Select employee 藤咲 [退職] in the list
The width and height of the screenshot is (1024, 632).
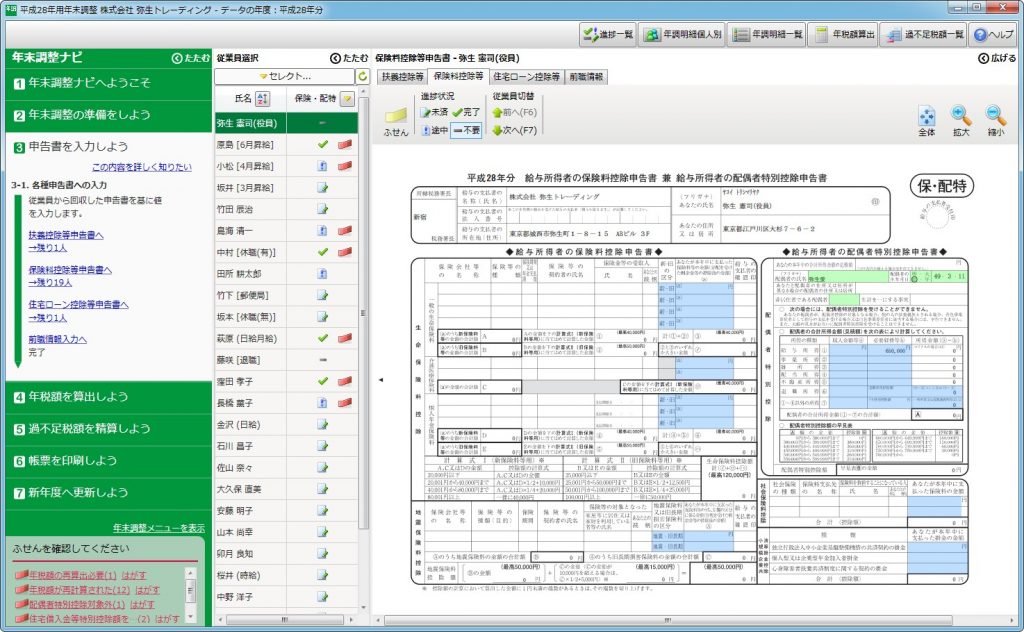click(287, 360)
